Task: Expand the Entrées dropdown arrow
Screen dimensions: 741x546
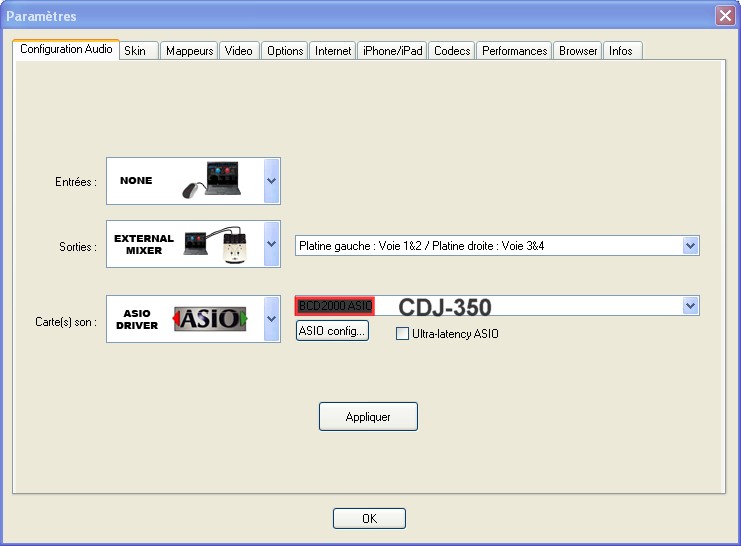Action: pos(271,181)
